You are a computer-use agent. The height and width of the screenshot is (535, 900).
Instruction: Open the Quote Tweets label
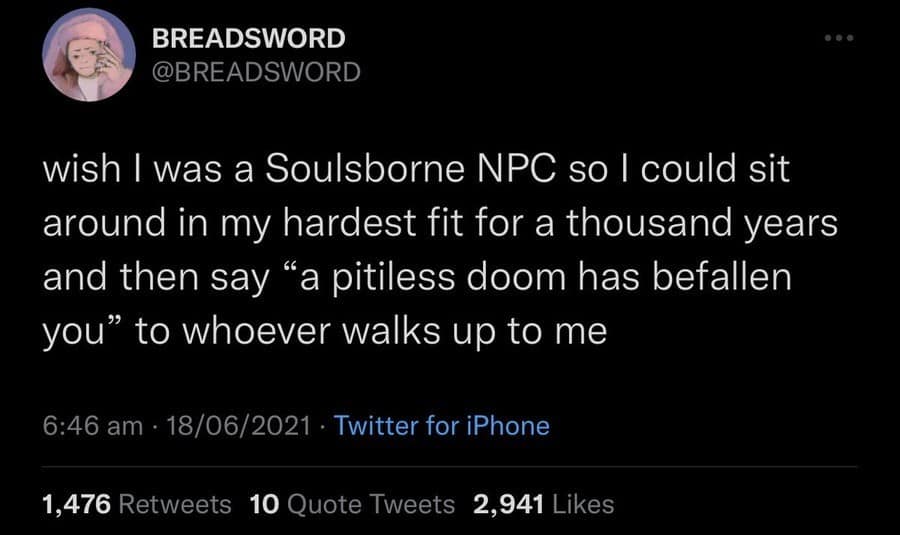[x=370, y=504]
